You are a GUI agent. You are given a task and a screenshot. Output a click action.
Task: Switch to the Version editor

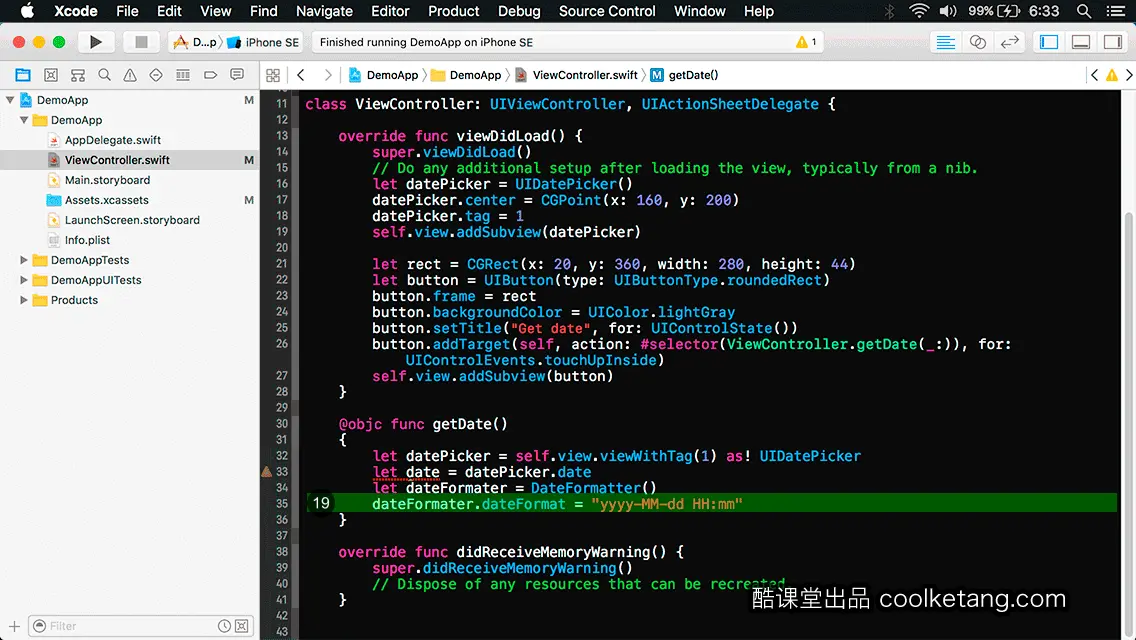(x=1009, y=42)
